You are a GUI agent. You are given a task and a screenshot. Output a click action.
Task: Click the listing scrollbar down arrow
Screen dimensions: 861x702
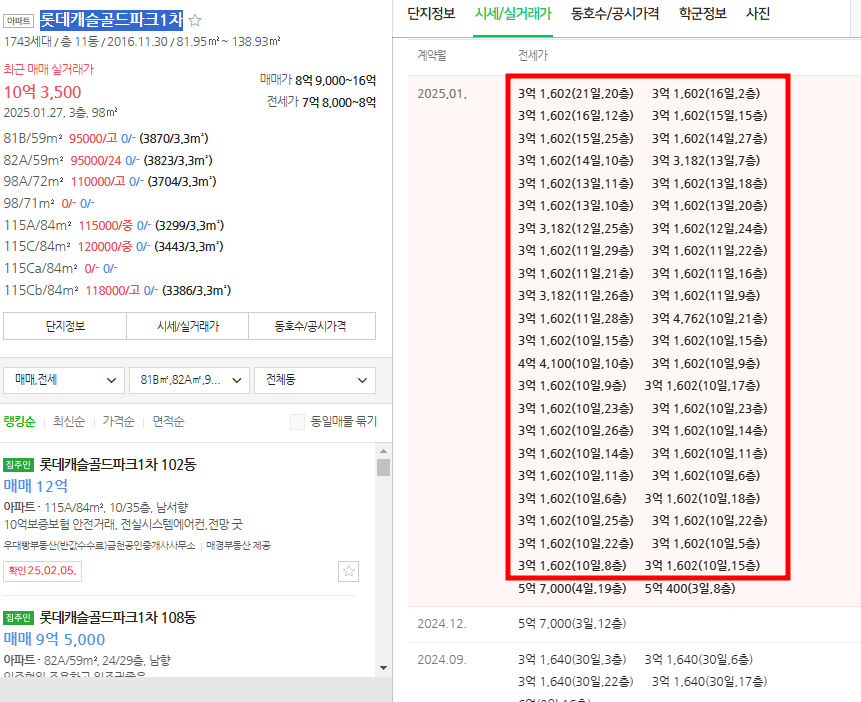(x=383, y=668)
